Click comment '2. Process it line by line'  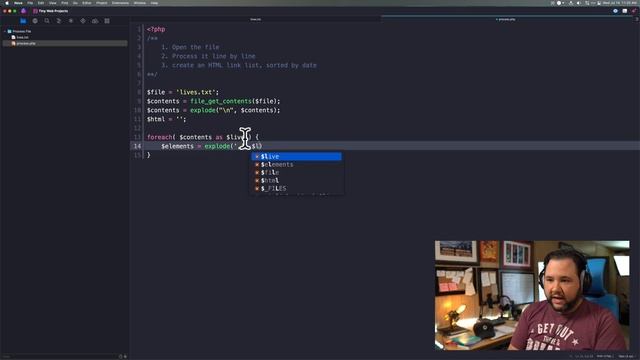[x=209, y=56]
